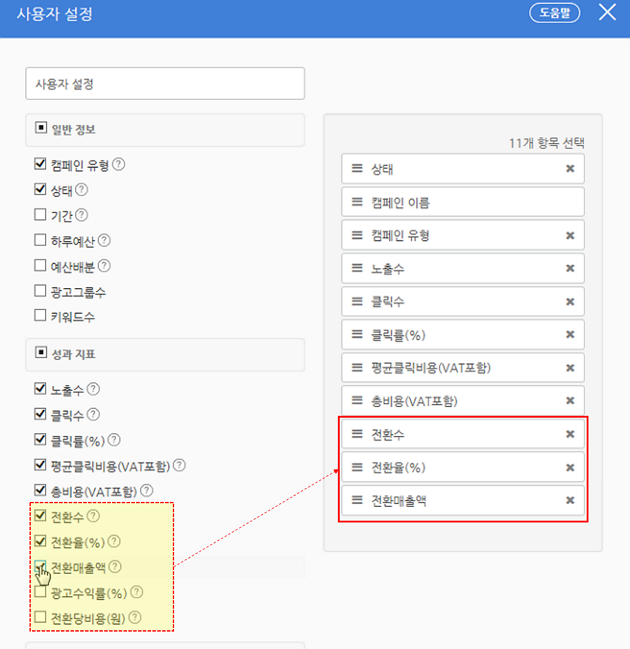Click drag handle icon of 노출수 item
This screenshot has height=649, width=630.
click(357, 269)
